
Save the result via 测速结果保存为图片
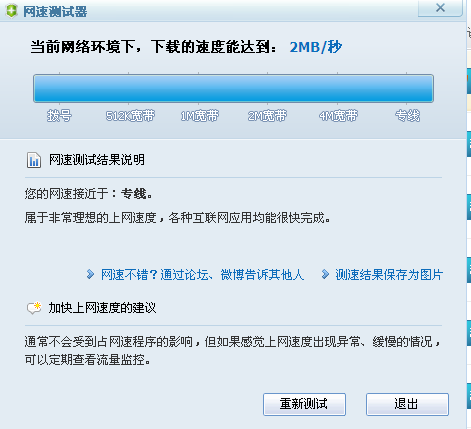tap(389, 275)
